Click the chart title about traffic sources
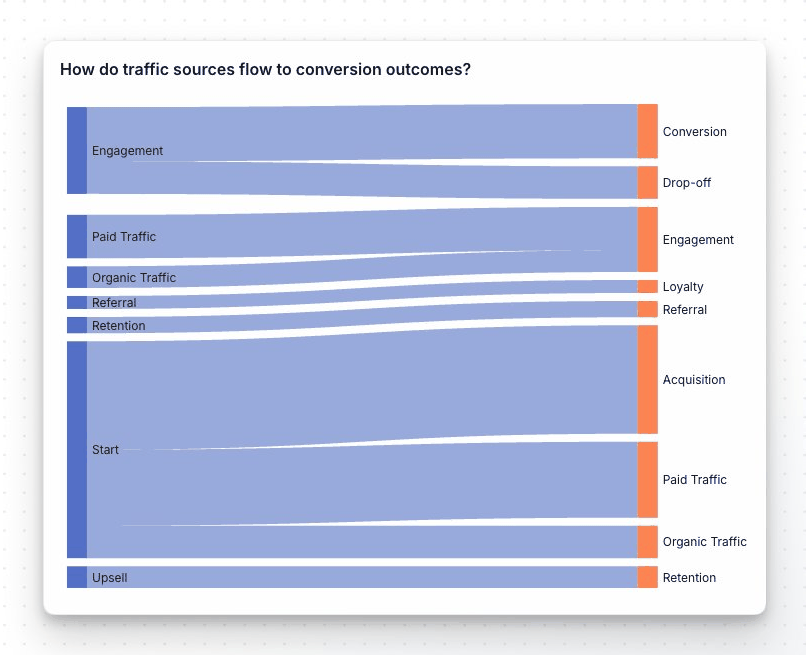 pos(265,69)
